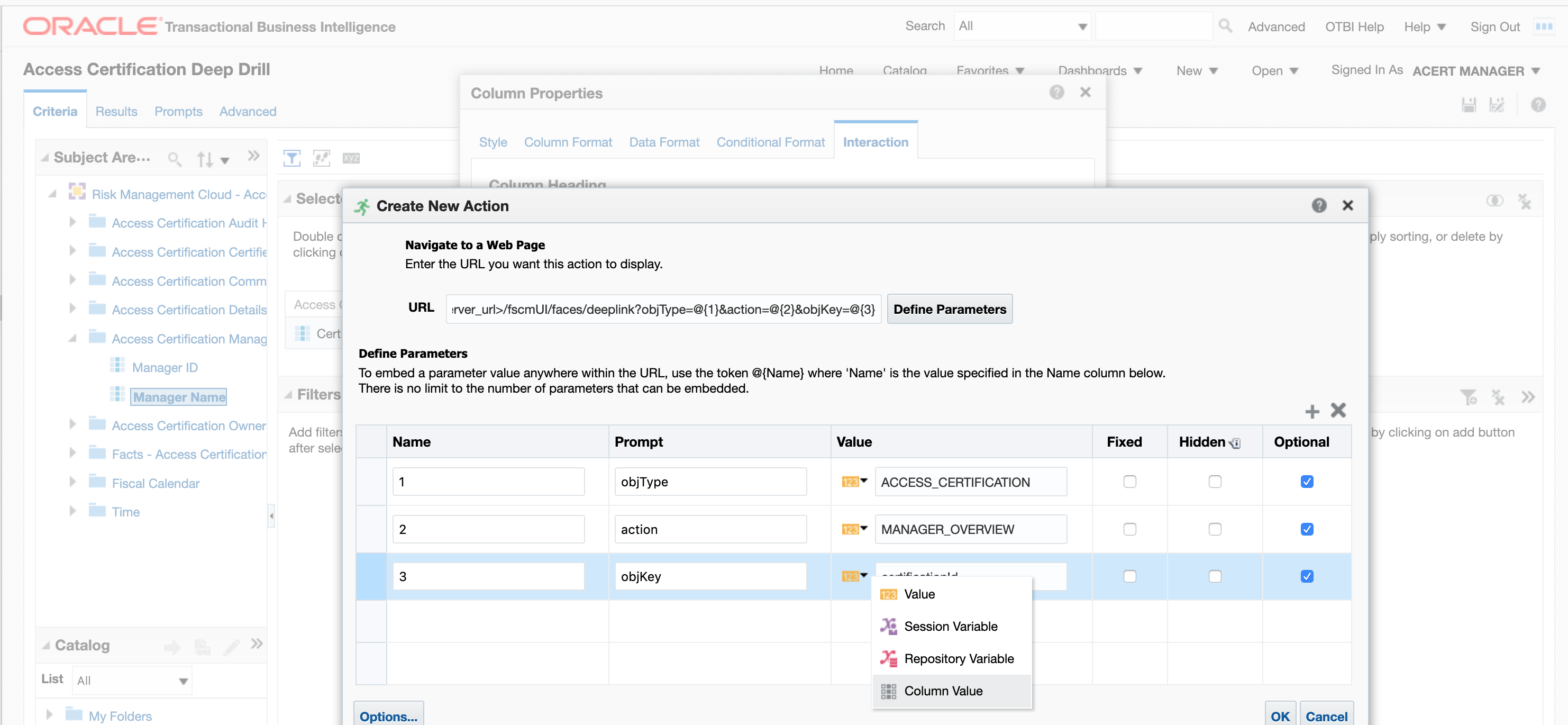Switch to the Style tab

tap(493, 142)
